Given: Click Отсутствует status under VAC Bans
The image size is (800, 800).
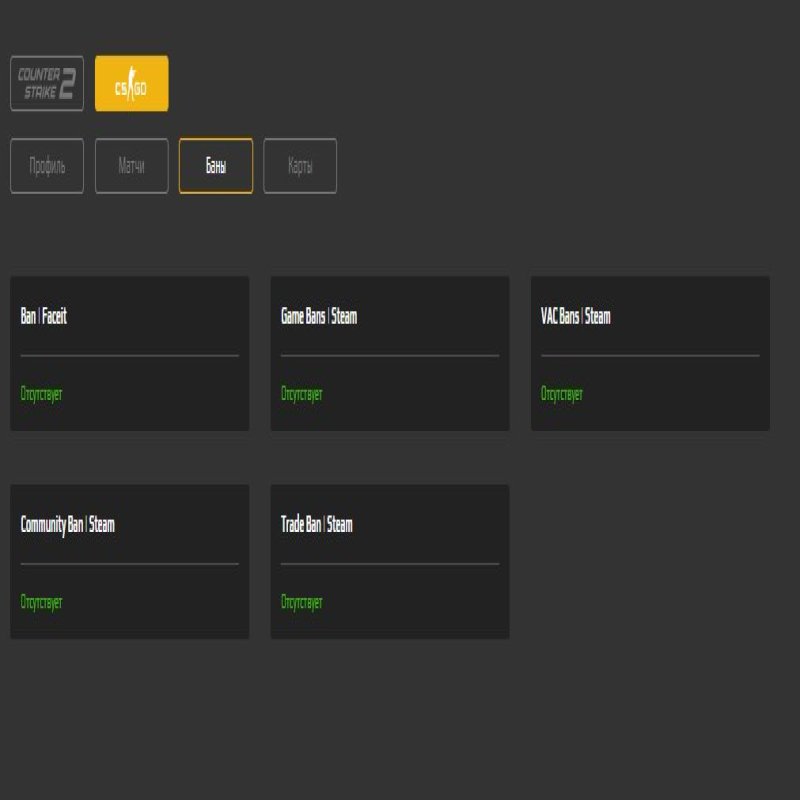Looking at the screenshot, I should click(561, 394).
